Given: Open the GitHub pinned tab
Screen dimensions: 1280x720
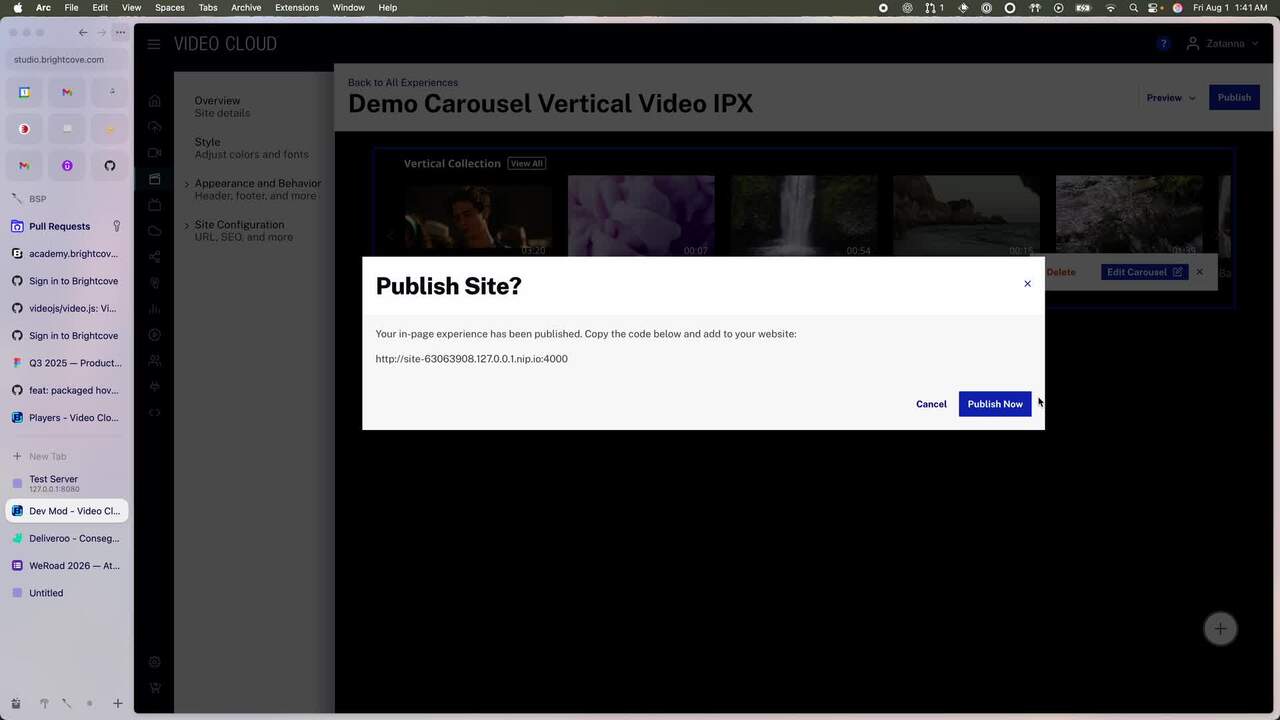Looking at the screenshot, I should pyautogui.click(x=110, y=165).
